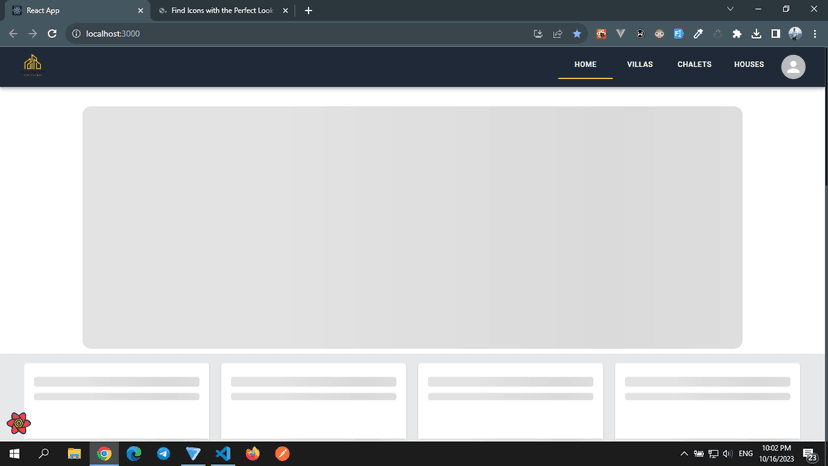Screen dimensions: 828x466
Task: Select the CHALETS nav tab
Action: click(x=694, y=65)
